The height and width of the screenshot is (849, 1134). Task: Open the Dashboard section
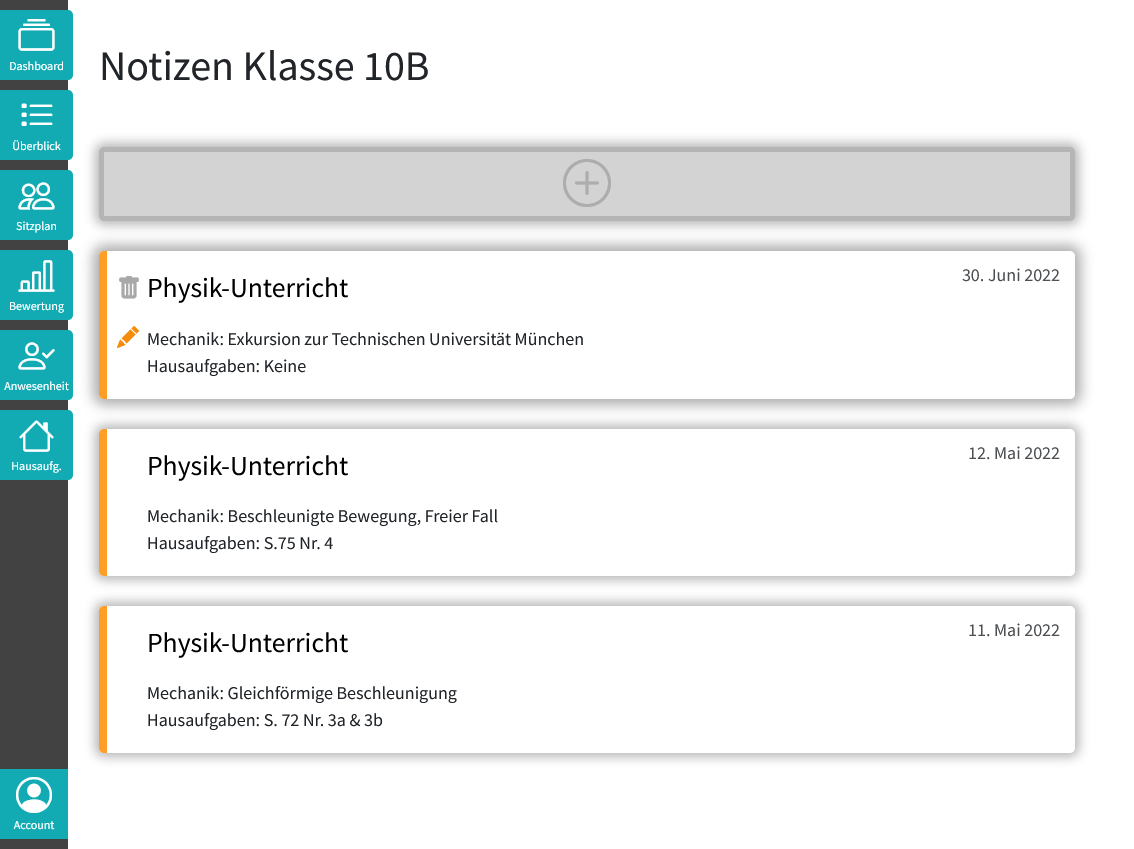[x=37, y=45]
